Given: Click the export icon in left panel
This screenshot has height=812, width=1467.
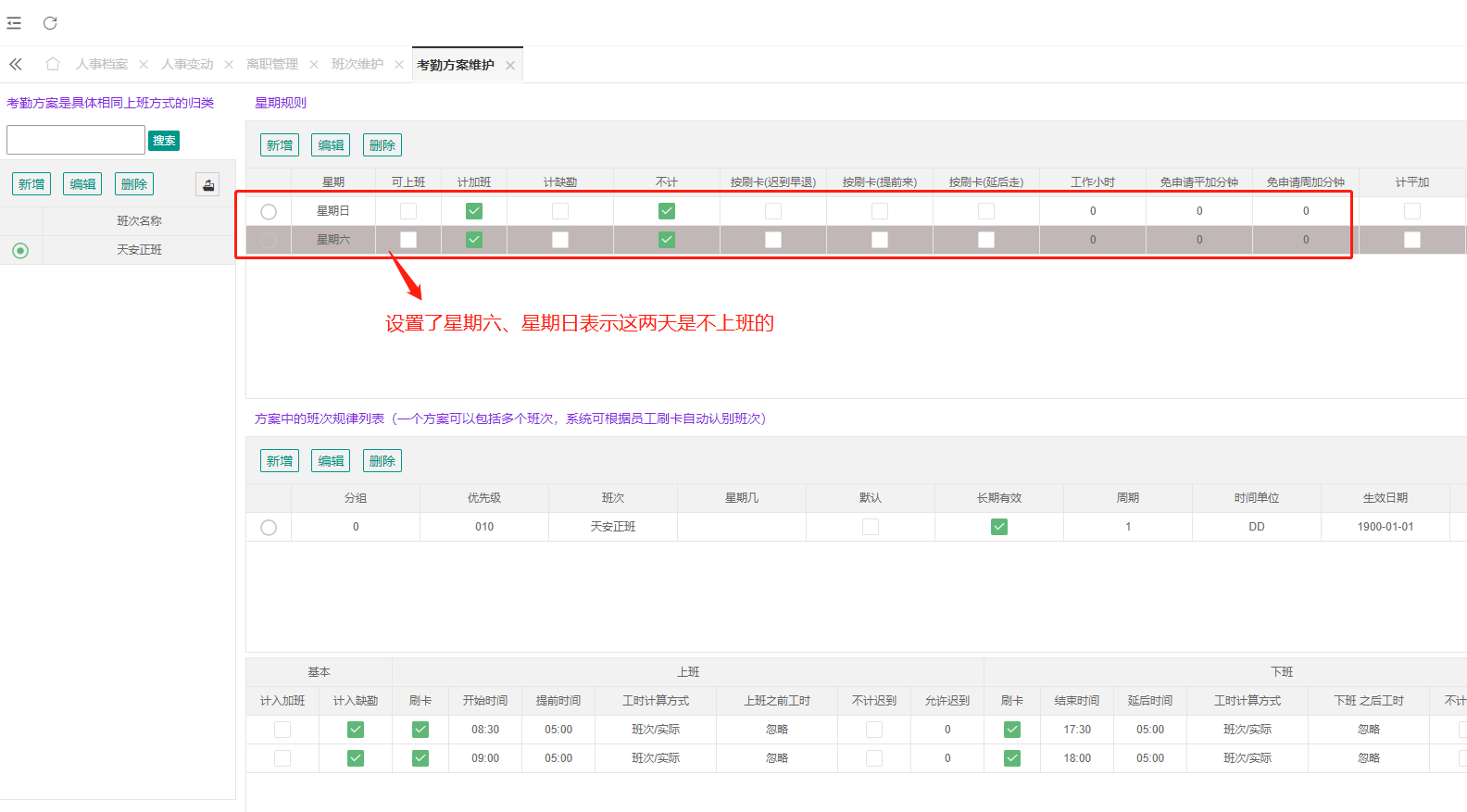Looking at the screenshot, I should 207,184.
